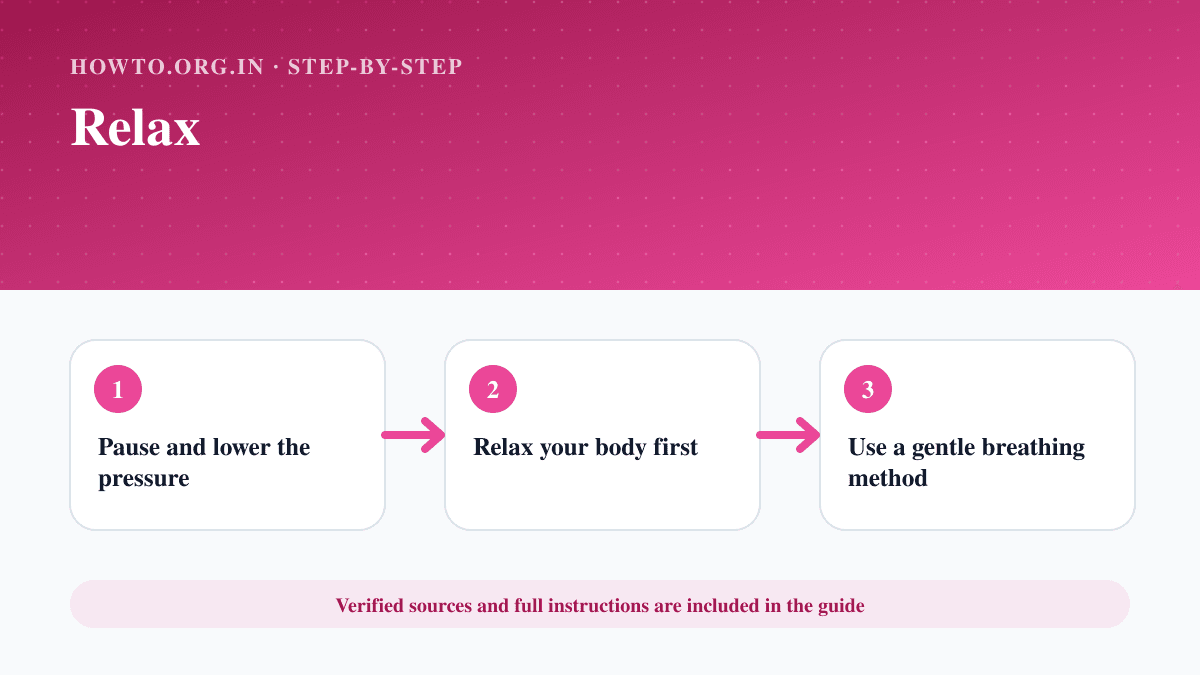Viewport: 1200px width, 675px height.
Task: Click the arrow pointing from step 2 to step 3
Action: coord(789,435)
